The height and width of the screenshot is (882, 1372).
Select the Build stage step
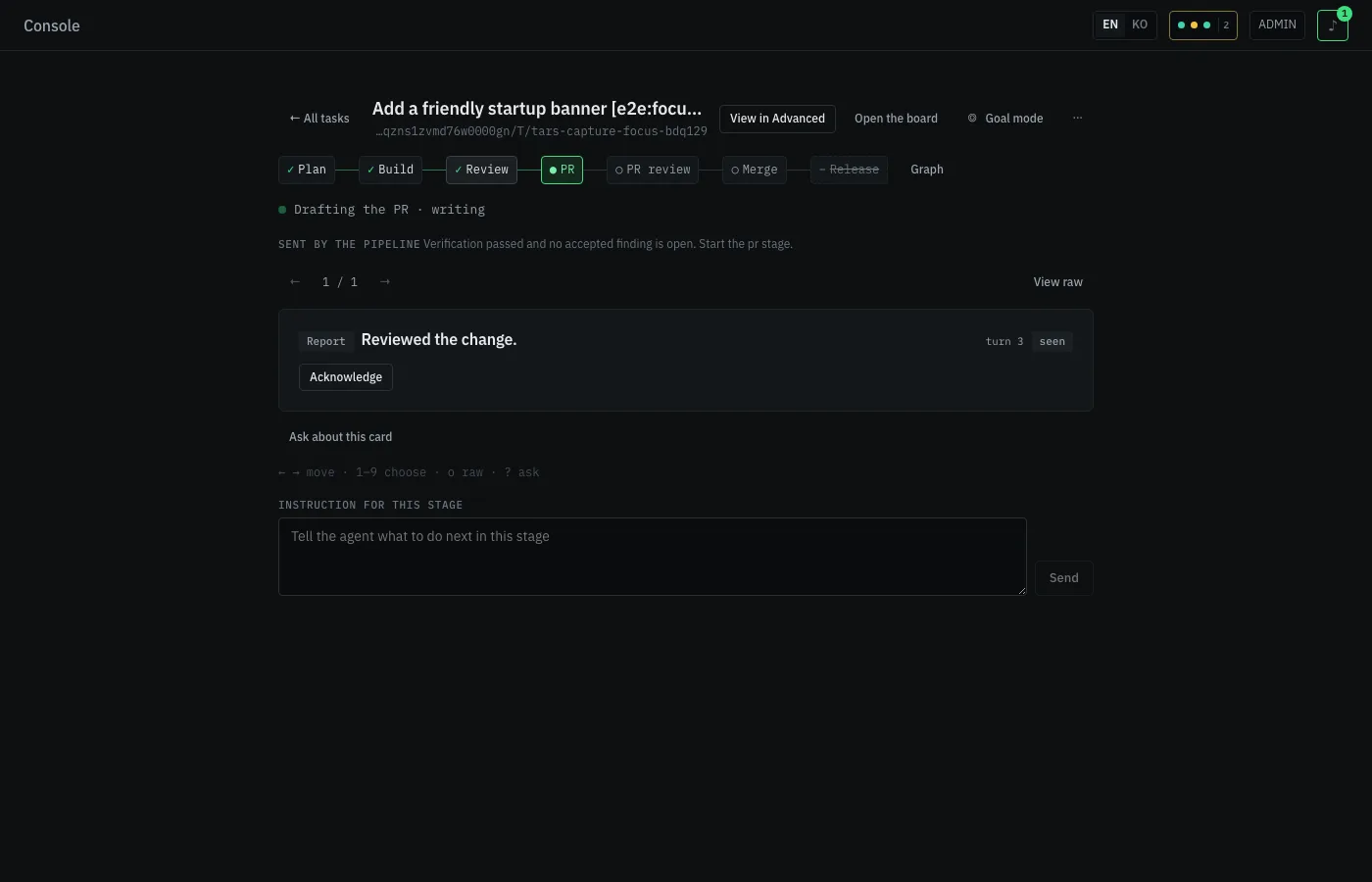390,170
